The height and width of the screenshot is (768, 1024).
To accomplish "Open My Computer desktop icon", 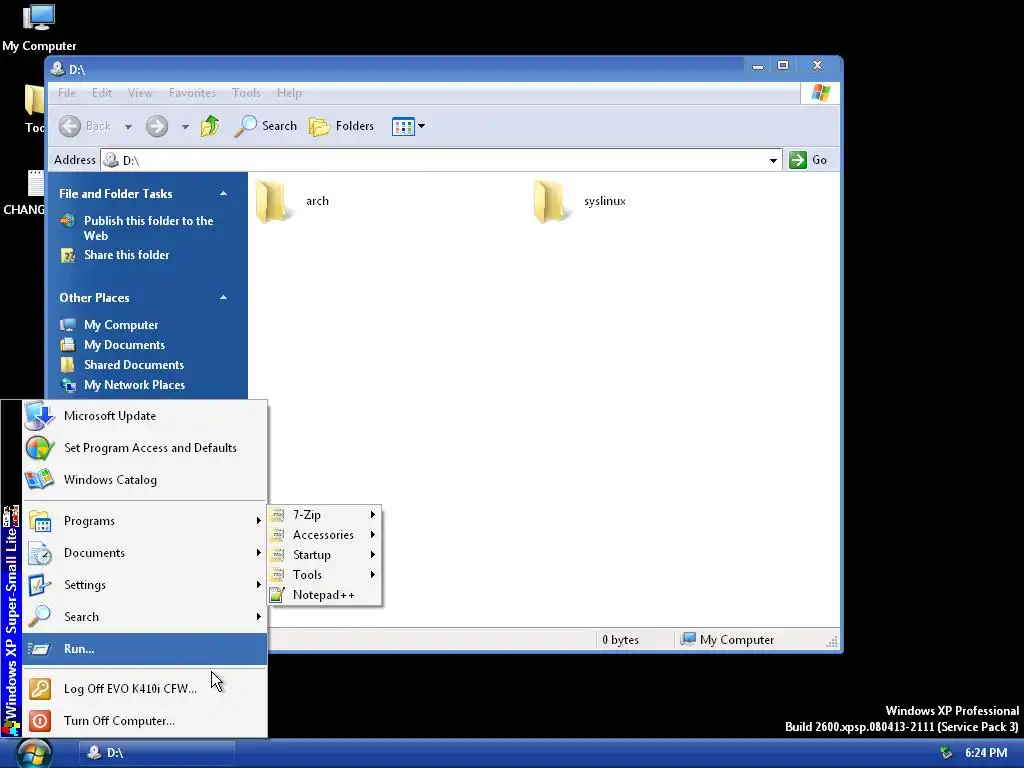I will pos(39,28).
